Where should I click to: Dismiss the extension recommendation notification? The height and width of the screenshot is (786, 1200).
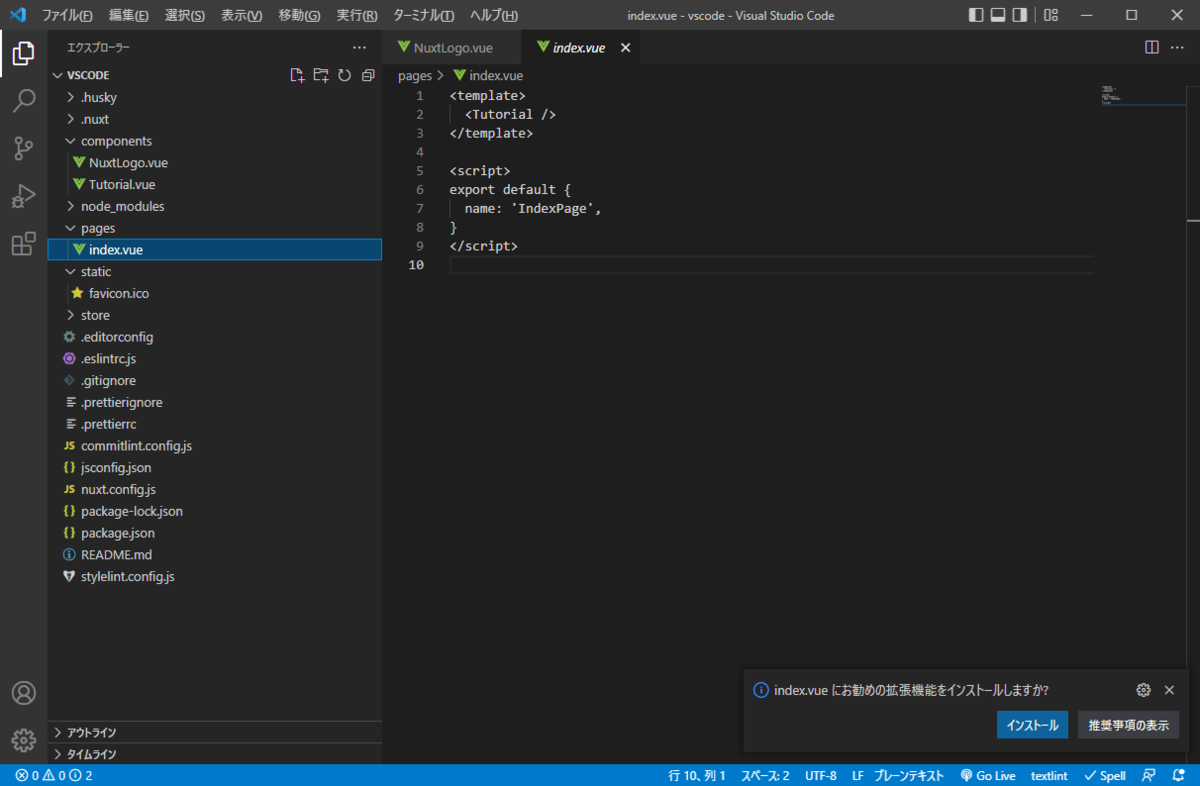[1169, 690]
